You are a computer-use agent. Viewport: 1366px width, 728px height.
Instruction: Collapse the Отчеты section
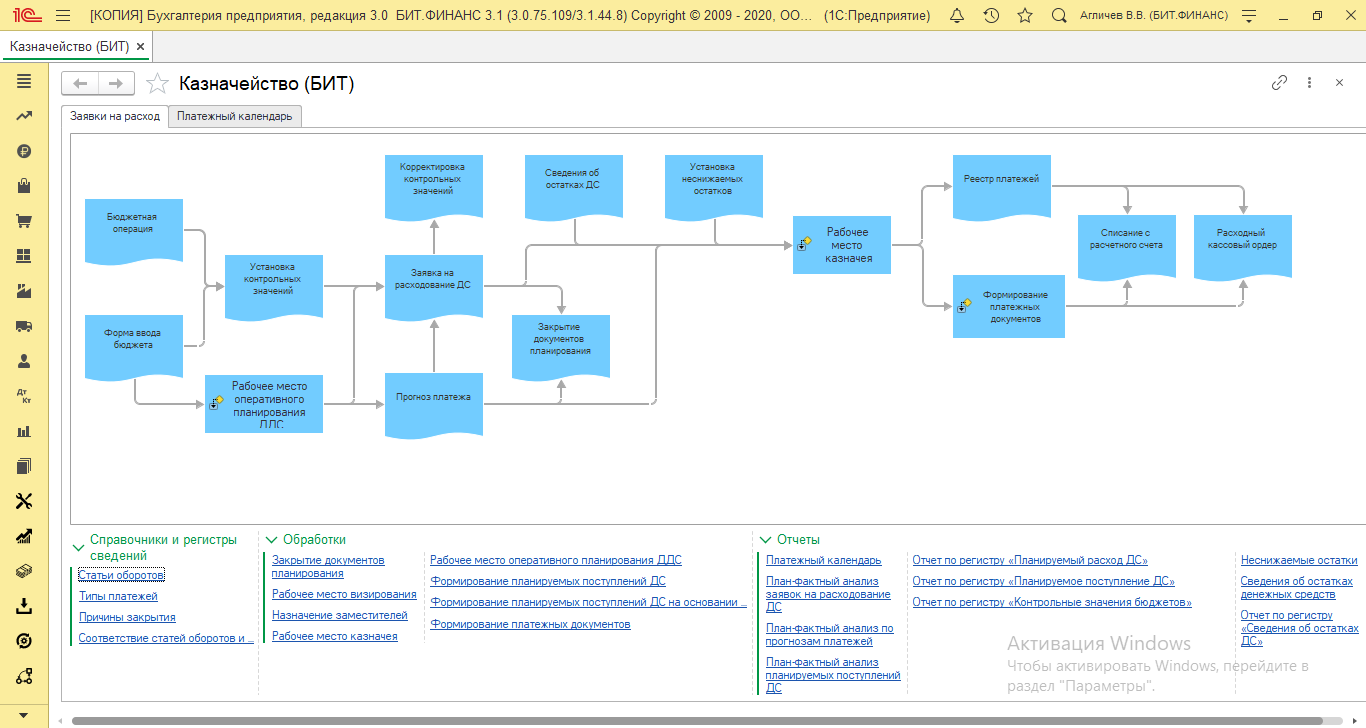[x=766, y=540]
